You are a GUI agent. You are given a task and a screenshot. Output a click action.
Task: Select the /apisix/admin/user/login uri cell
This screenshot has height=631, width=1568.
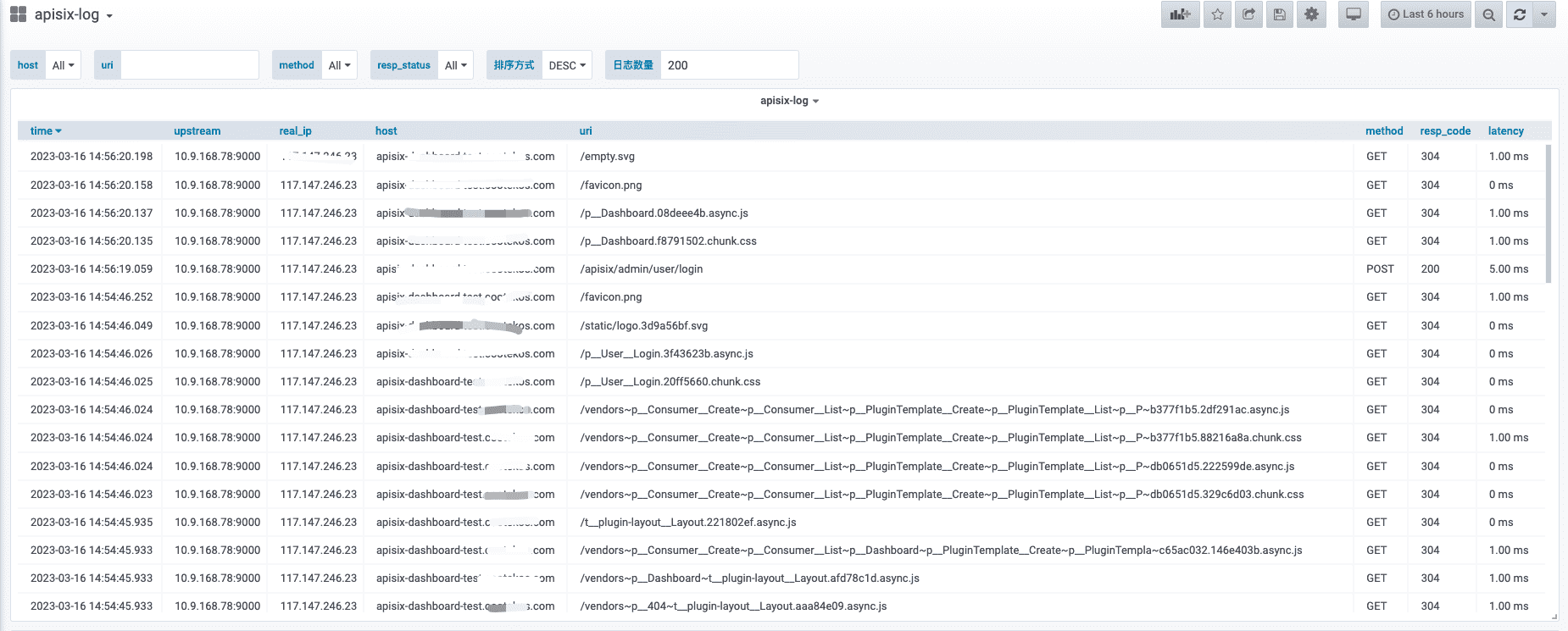[x=961, y=269]
